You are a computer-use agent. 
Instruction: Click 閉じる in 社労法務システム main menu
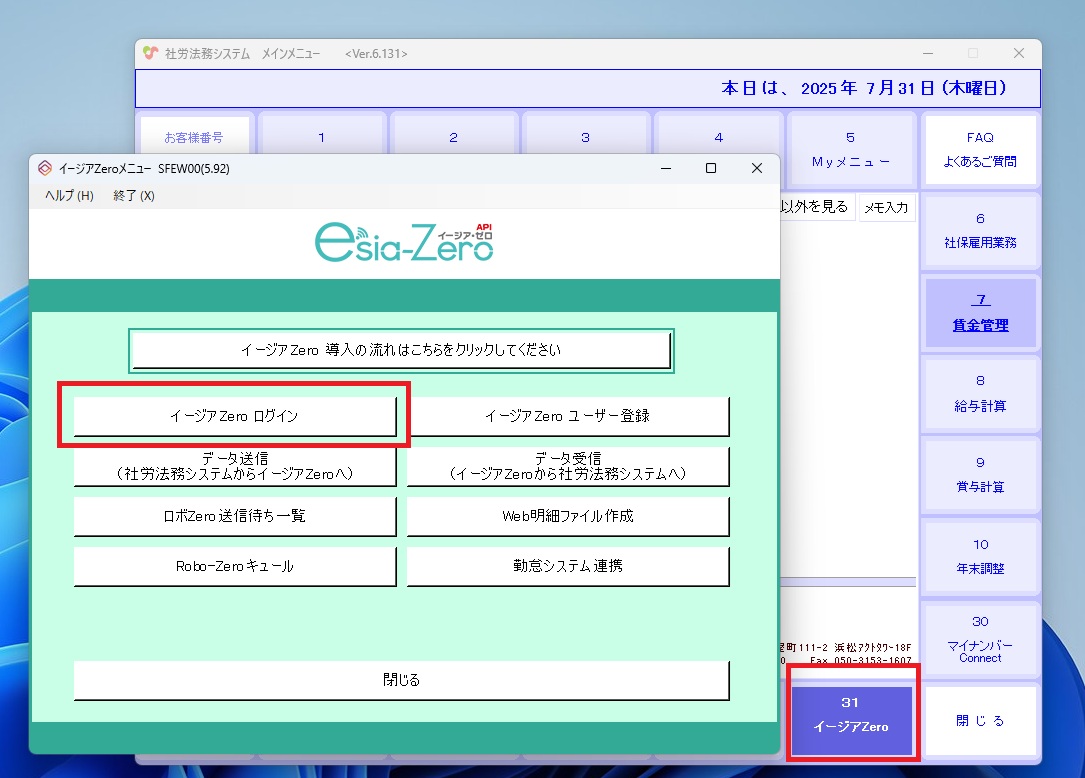pos(981,721)
